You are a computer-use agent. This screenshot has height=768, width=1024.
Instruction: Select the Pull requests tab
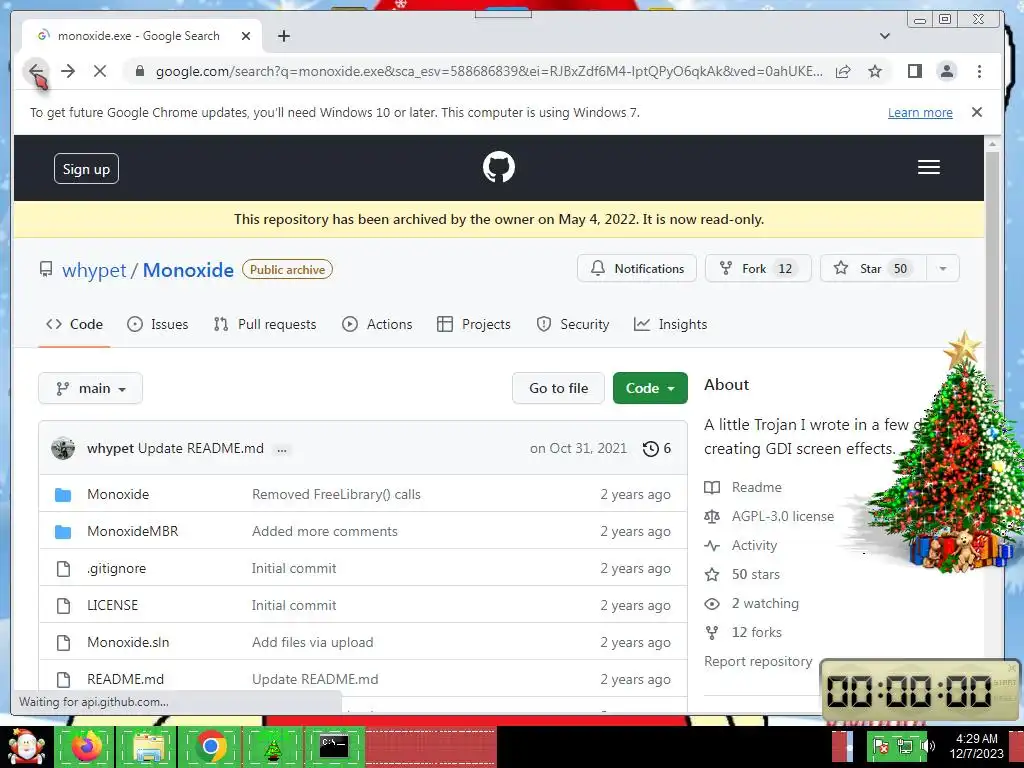(x=264, y=324)
